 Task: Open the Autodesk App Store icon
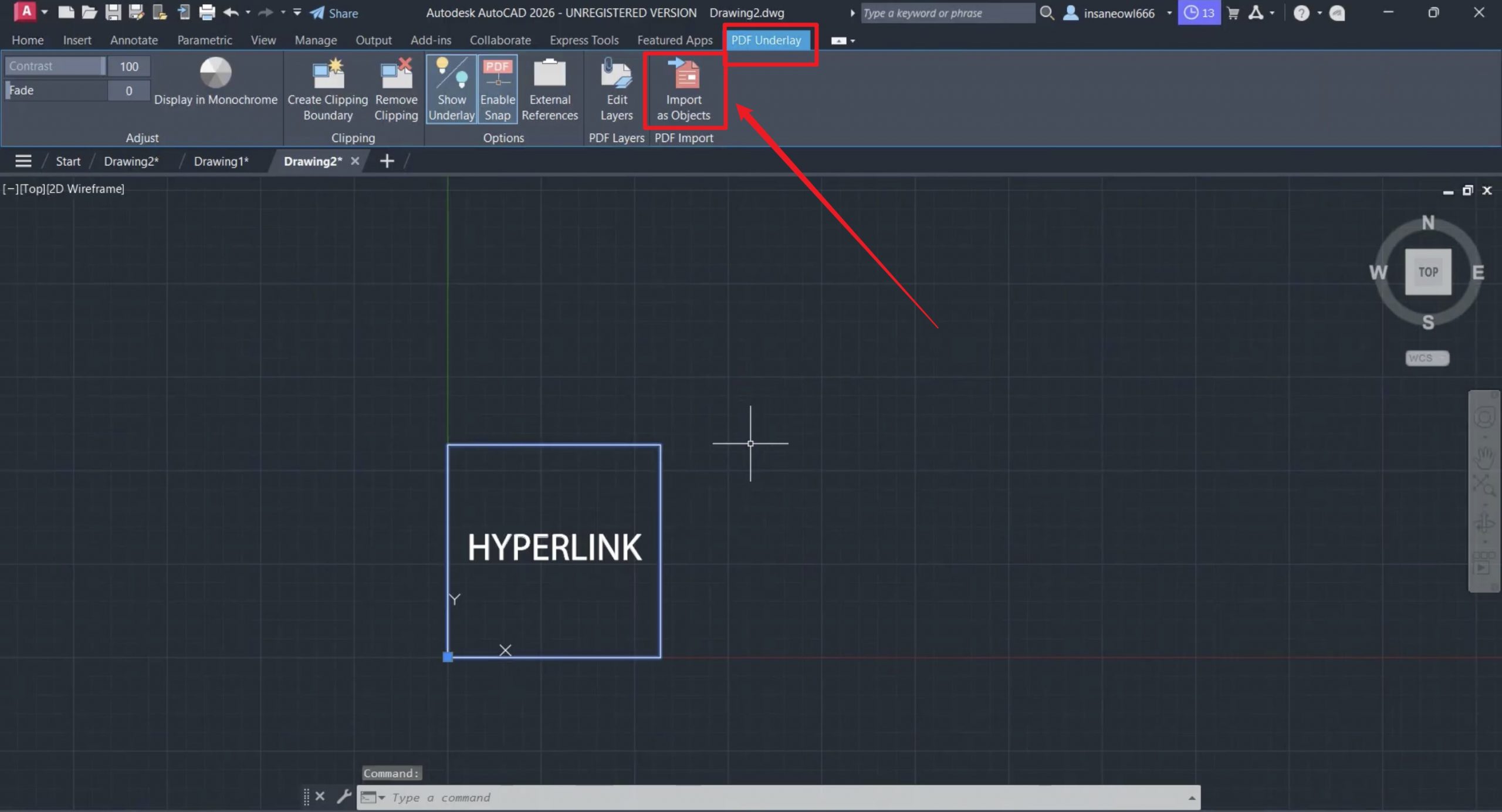[1256, 13]
